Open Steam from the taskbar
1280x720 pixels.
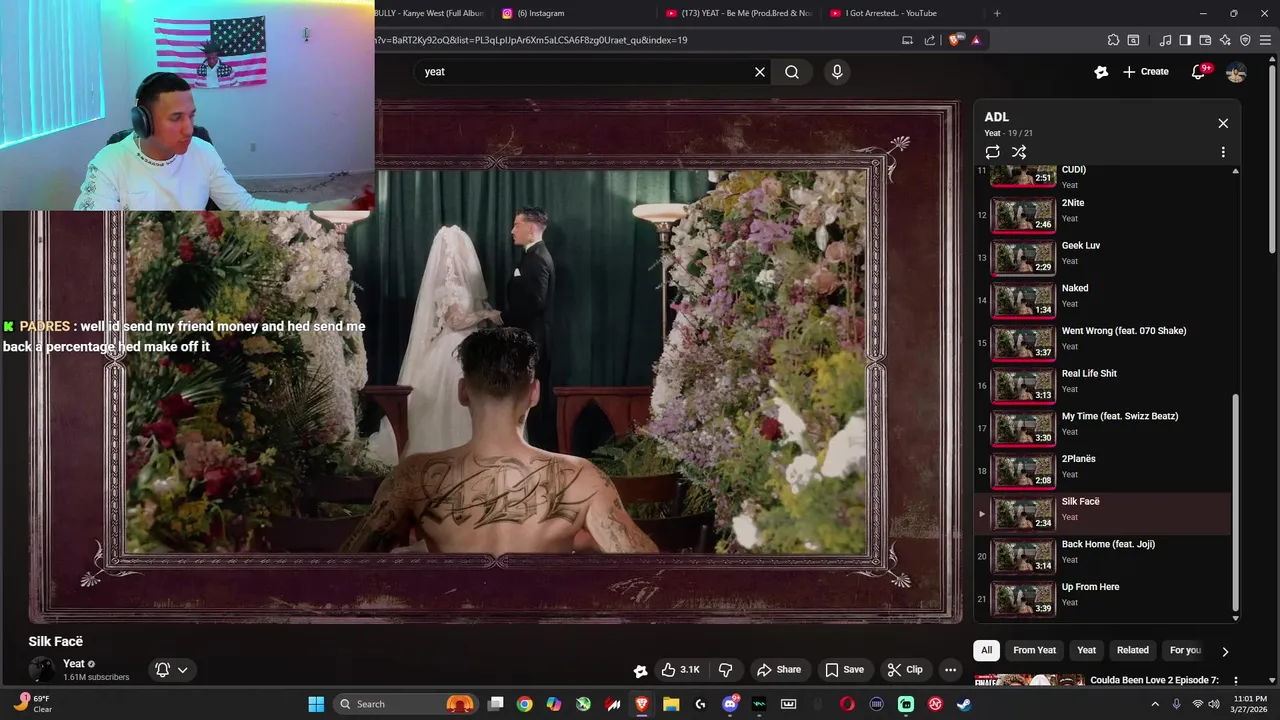coord(964,704)
